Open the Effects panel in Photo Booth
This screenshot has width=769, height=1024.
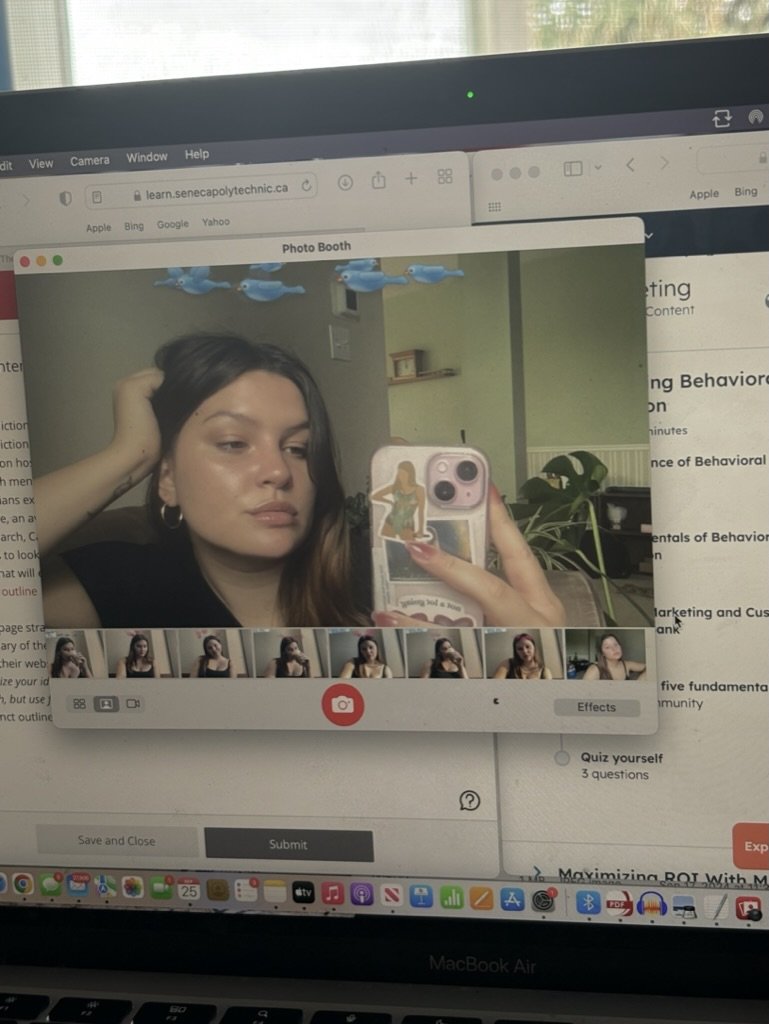(x=596, y=707)
